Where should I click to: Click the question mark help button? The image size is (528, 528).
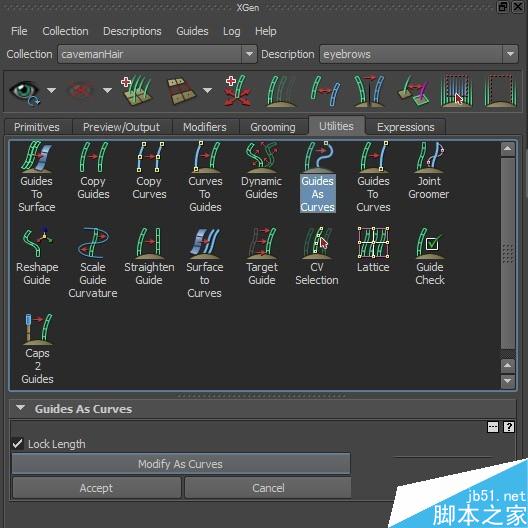(x=508, y=427)
